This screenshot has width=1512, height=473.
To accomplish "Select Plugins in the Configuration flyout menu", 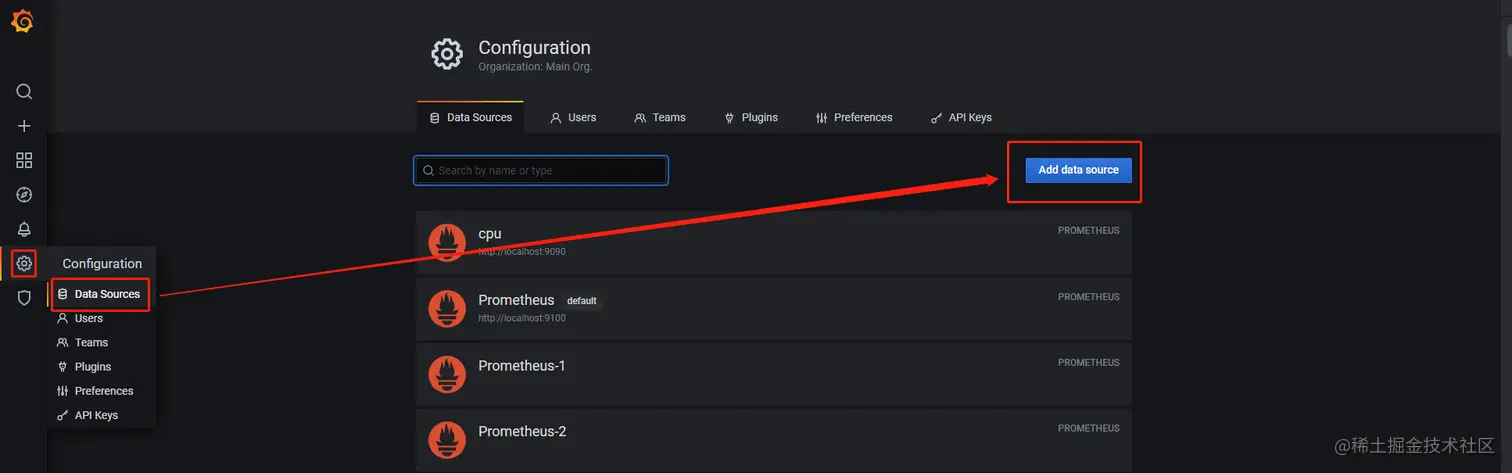I will [x=100, y=367].
